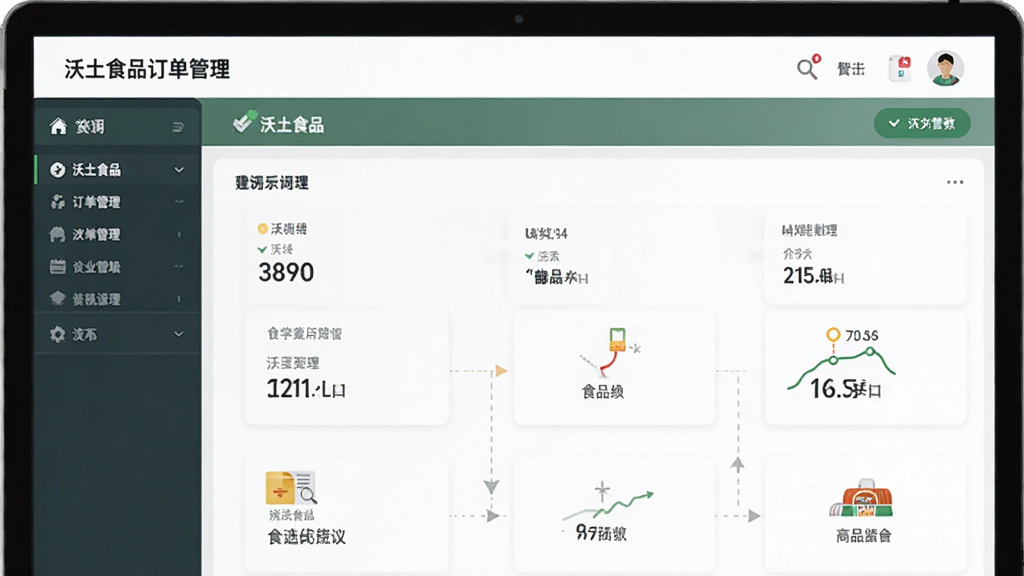Select the 沃土食品 sidebar item

point(118,170)
